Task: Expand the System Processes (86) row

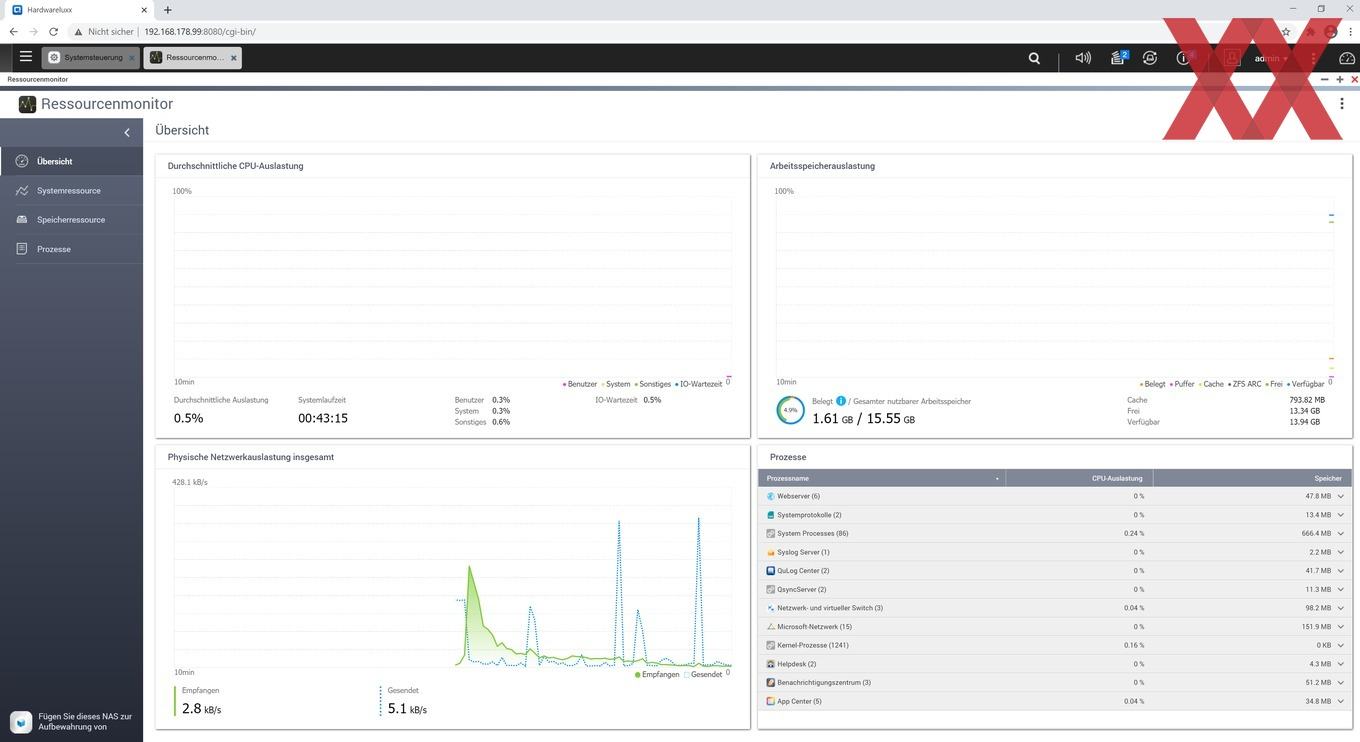Action: click(1341, 533)
